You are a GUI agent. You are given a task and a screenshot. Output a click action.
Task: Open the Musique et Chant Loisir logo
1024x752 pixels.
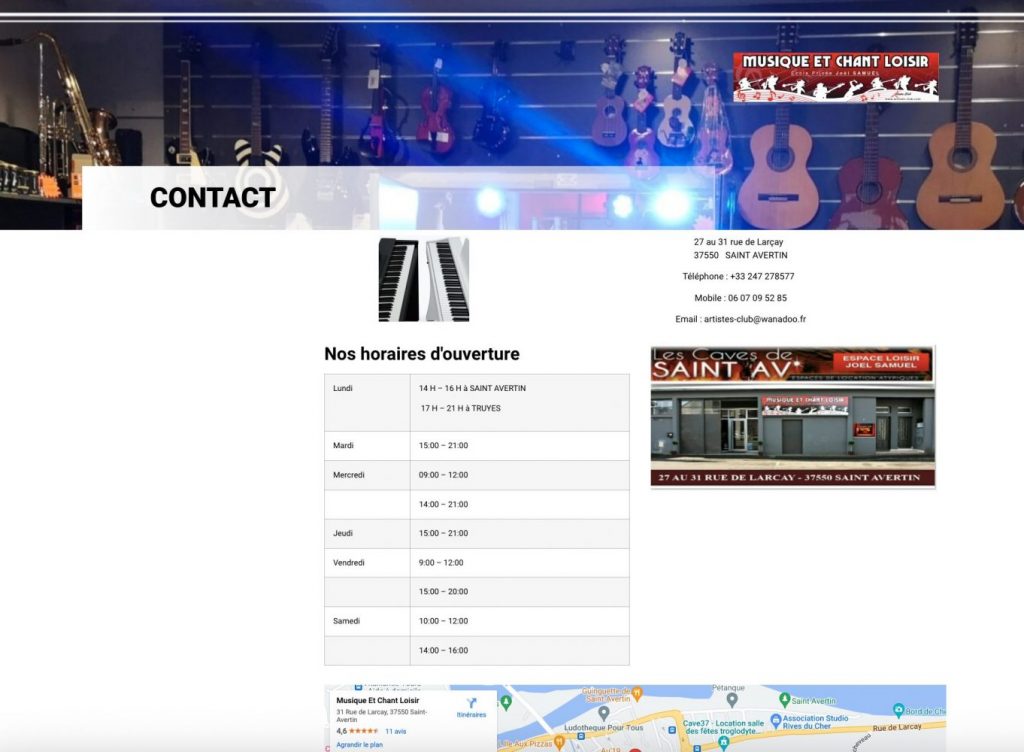point(835,77)
